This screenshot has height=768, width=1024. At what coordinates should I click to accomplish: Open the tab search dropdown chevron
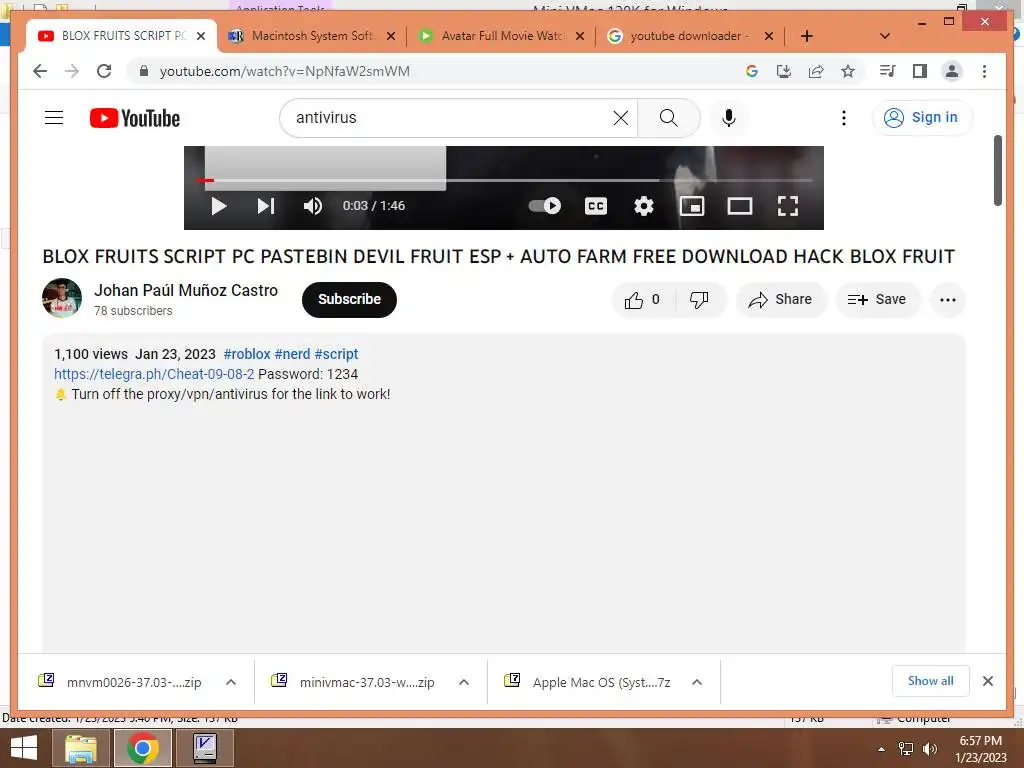click(885, 36)
